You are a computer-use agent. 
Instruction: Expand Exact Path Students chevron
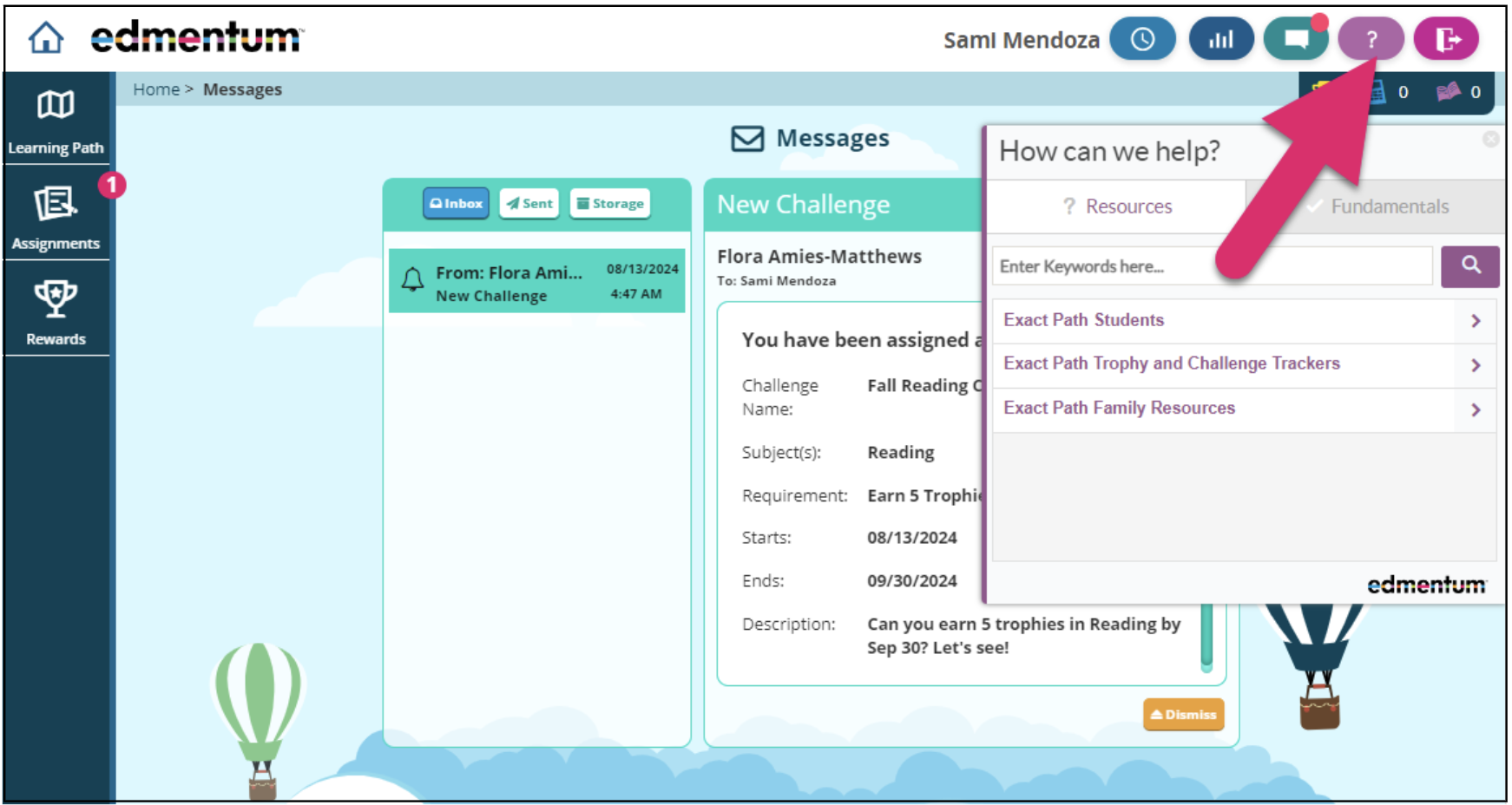[x=1476, y=321]
